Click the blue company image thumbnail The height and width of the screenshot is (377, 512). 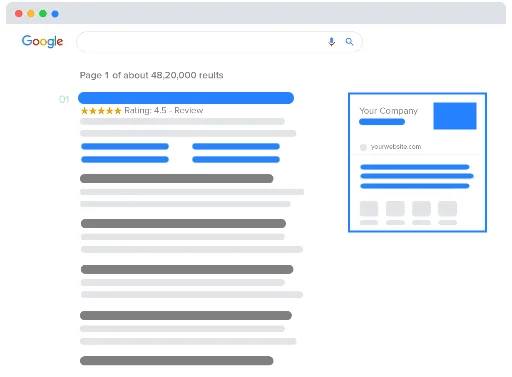click(x=455, y=116)
